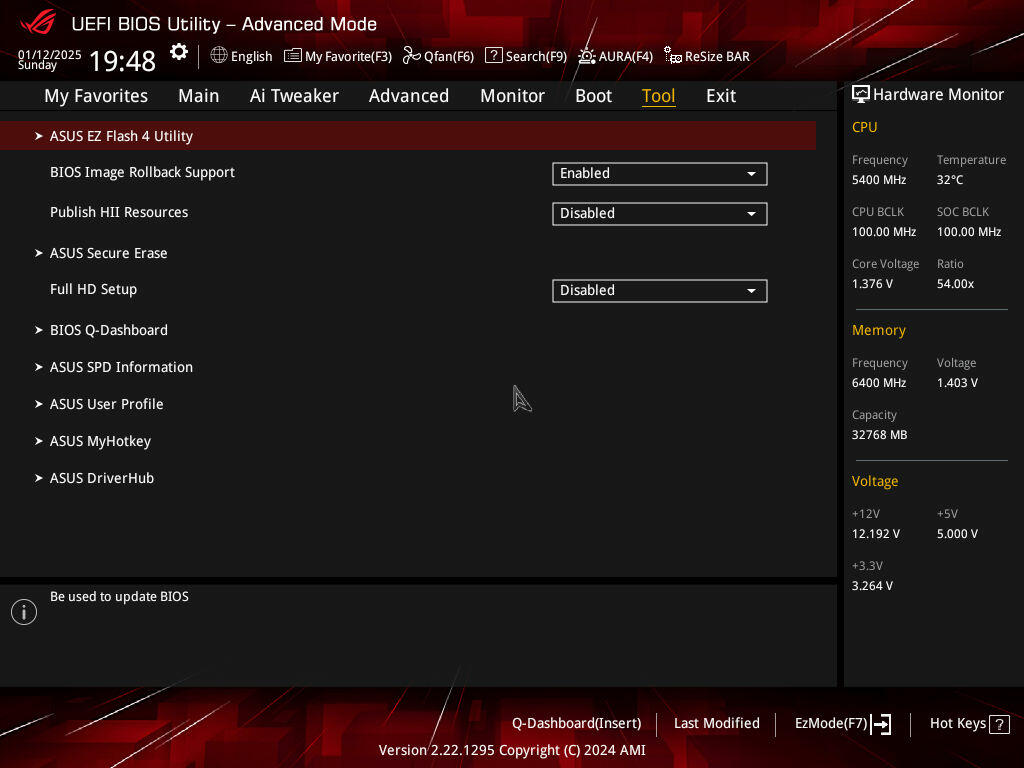The width and height of the screenshot is (1024, 768).
Task: Click the Hot Keys question mark box
Action: (999, 724)
